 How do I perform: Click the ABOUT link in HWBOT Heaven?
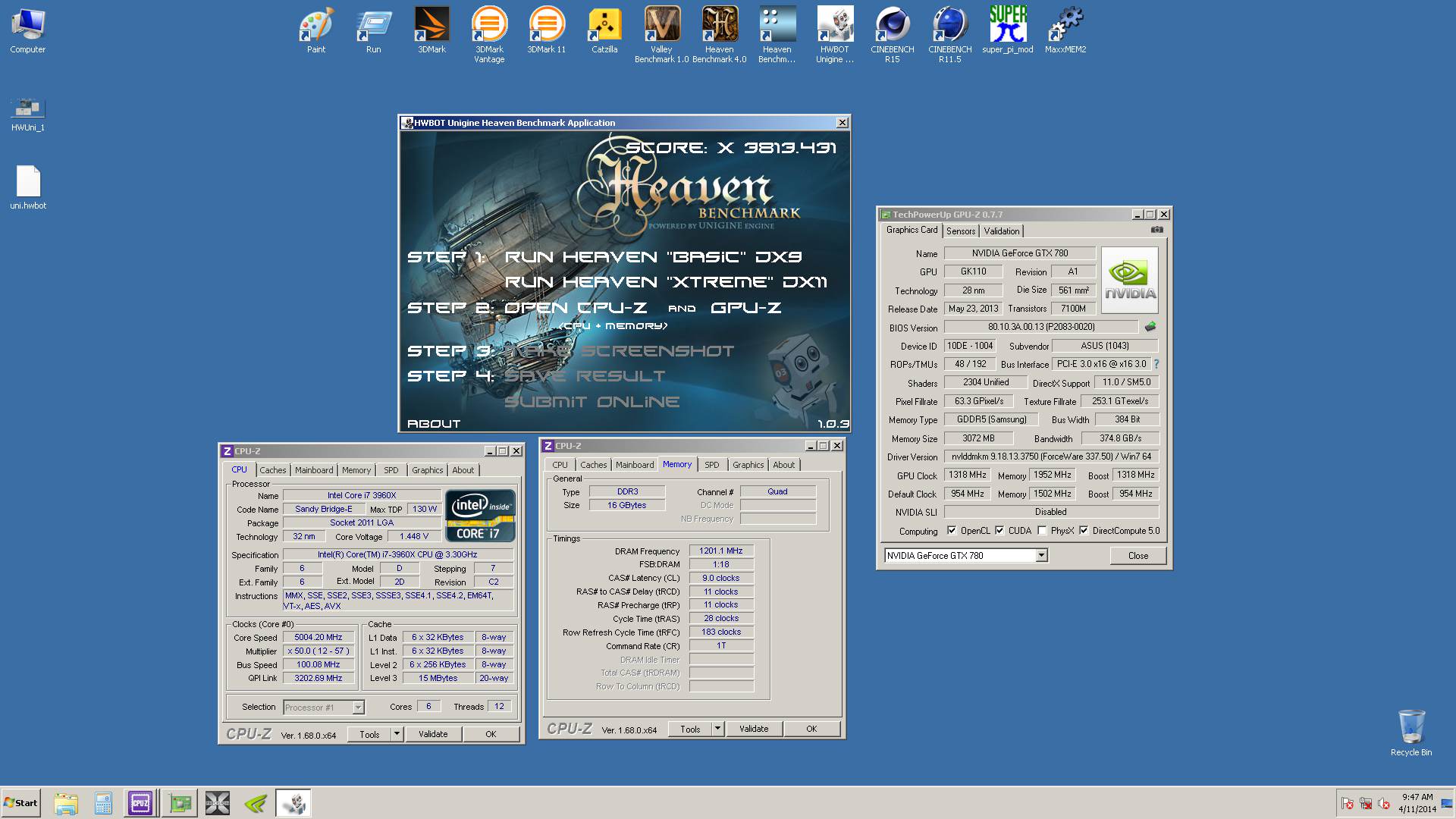coord(434,423)
